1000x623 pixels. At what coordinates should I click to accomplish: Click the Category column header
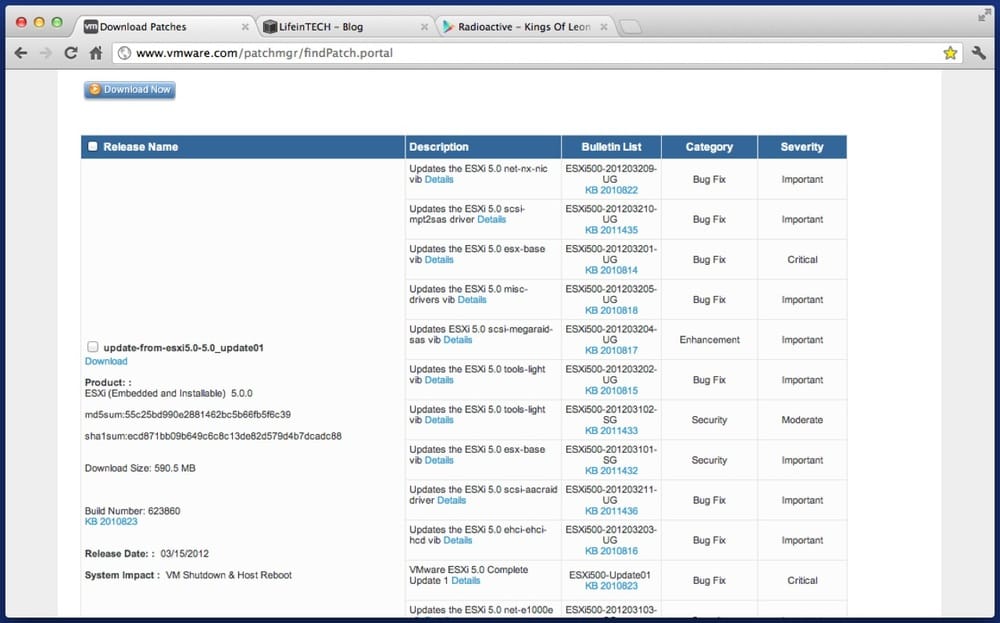tap(709, 147)
